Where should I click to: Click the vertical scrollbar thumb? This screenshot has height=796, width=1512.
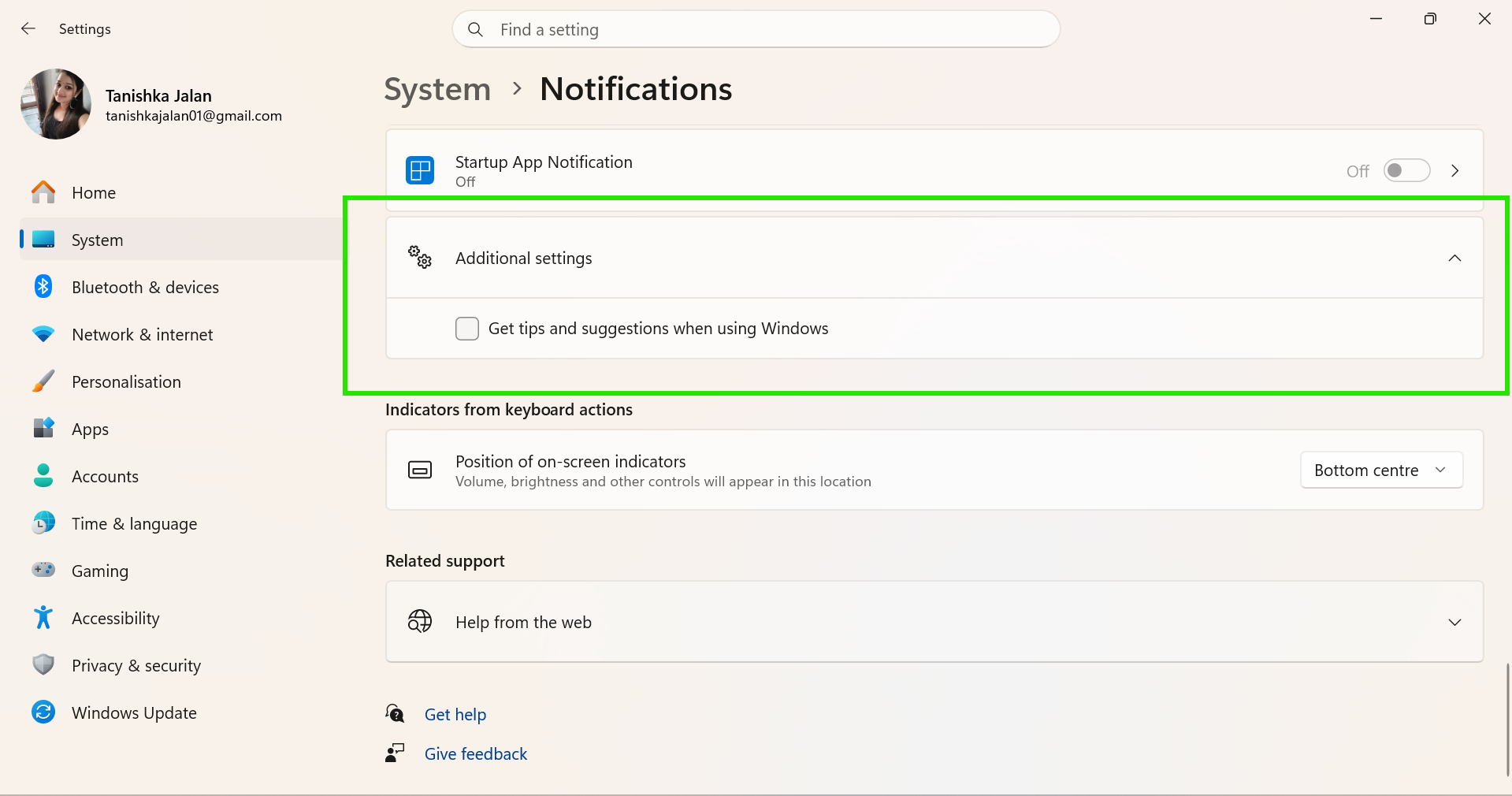[1508, 719]
